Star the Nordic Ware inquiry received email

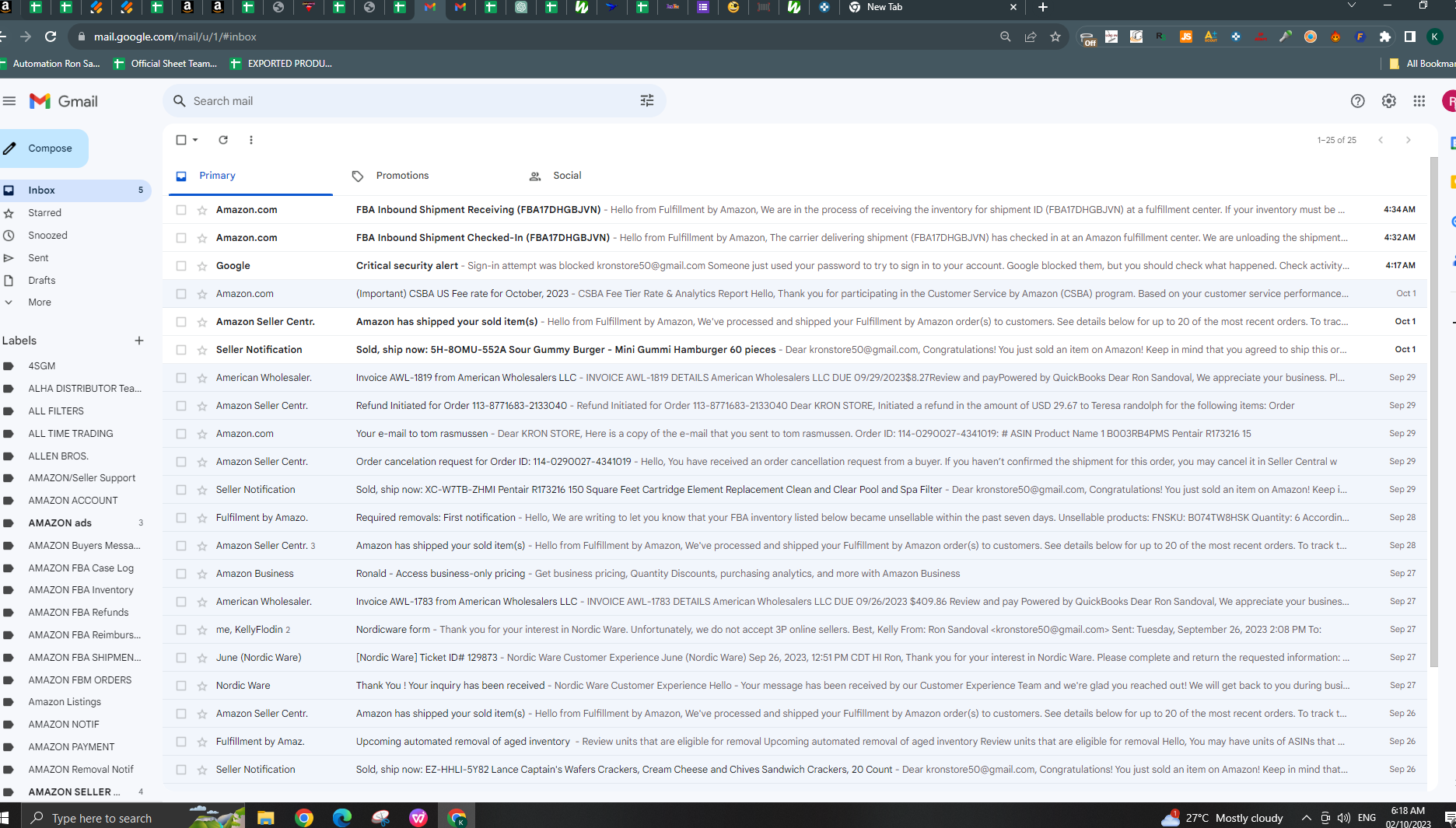(202, 686)
